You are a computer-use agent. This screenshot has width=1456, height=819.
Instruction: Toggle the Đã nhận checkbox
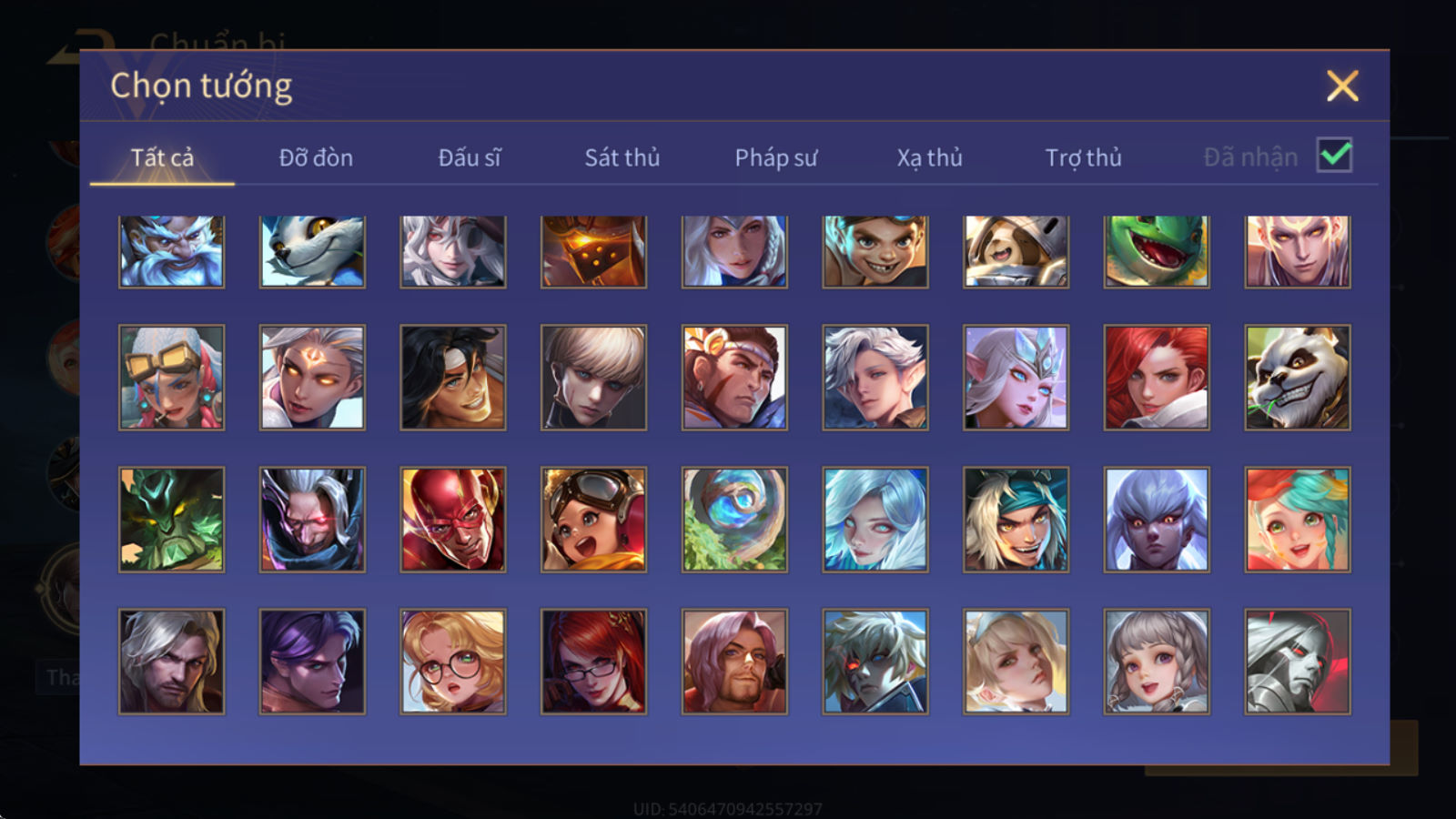1335,156
